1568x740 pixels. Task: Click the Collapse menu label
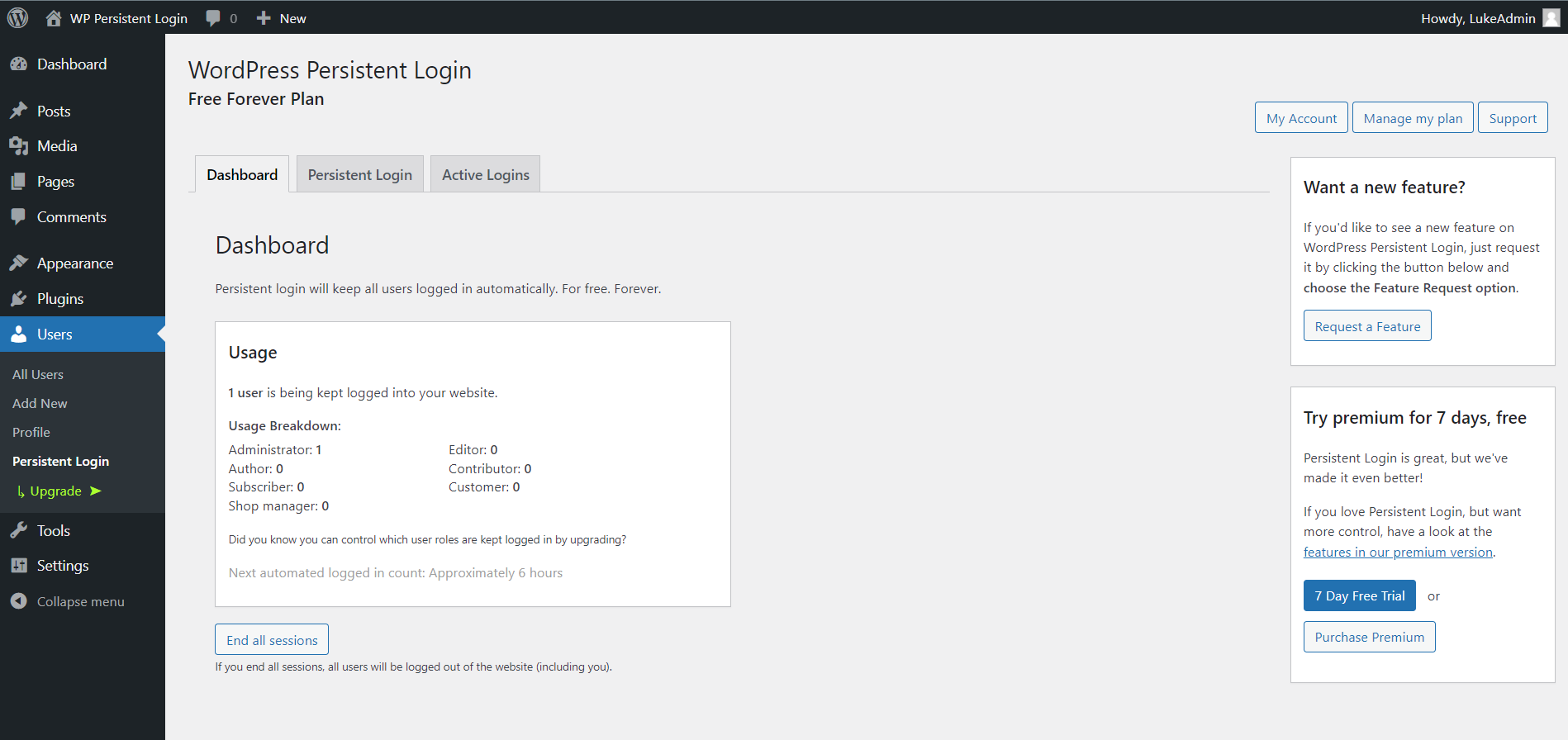(81, 602)
